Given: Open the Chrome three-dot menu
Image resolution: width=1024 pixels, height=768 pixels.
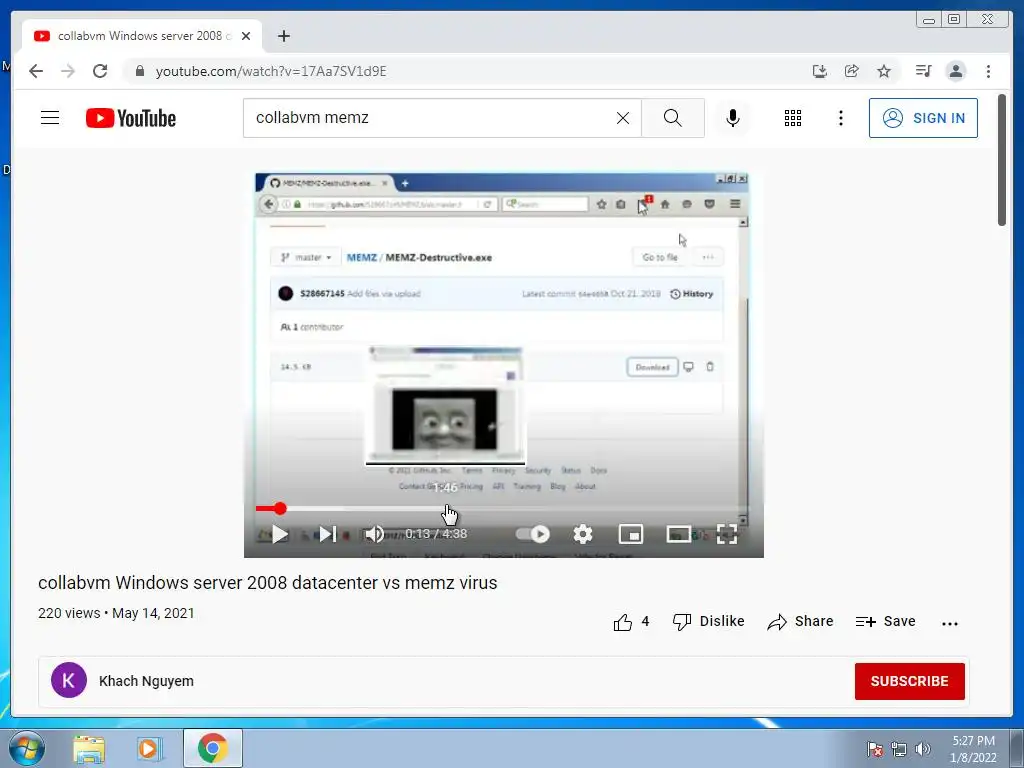Looking at the screenshot, I should [988, 71].
